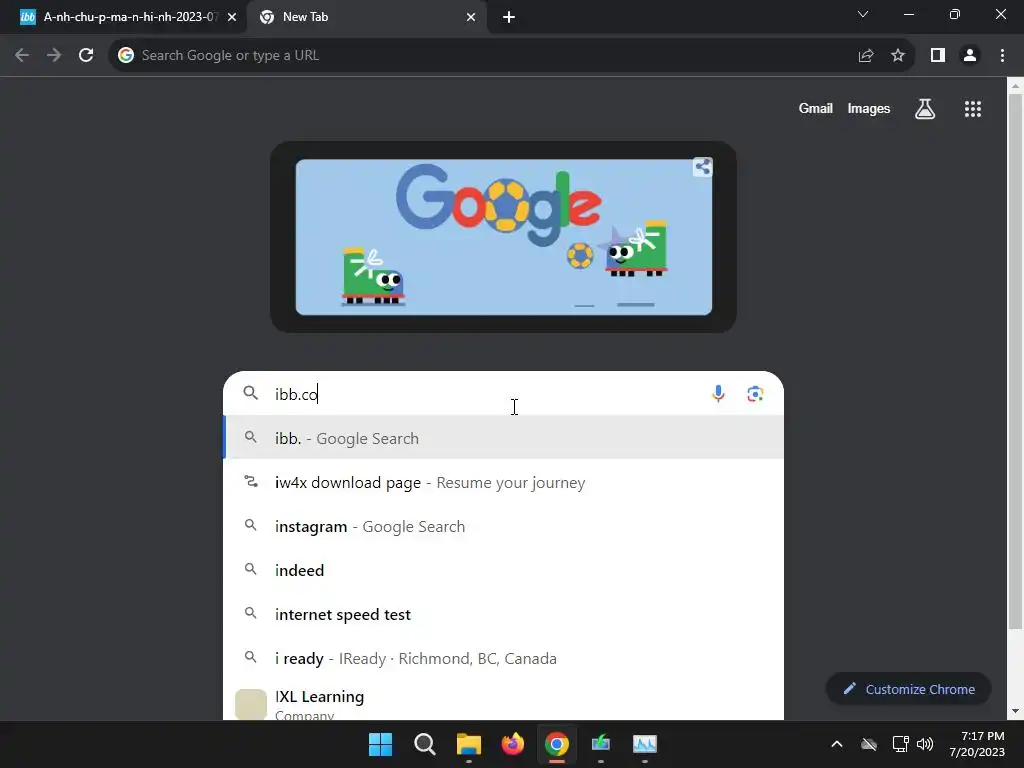Image resolution: width=1024 pixels, height=768 pixels.
Task: Pick the 'instagram' search suggestion
Action: click(x=504, y=526)
